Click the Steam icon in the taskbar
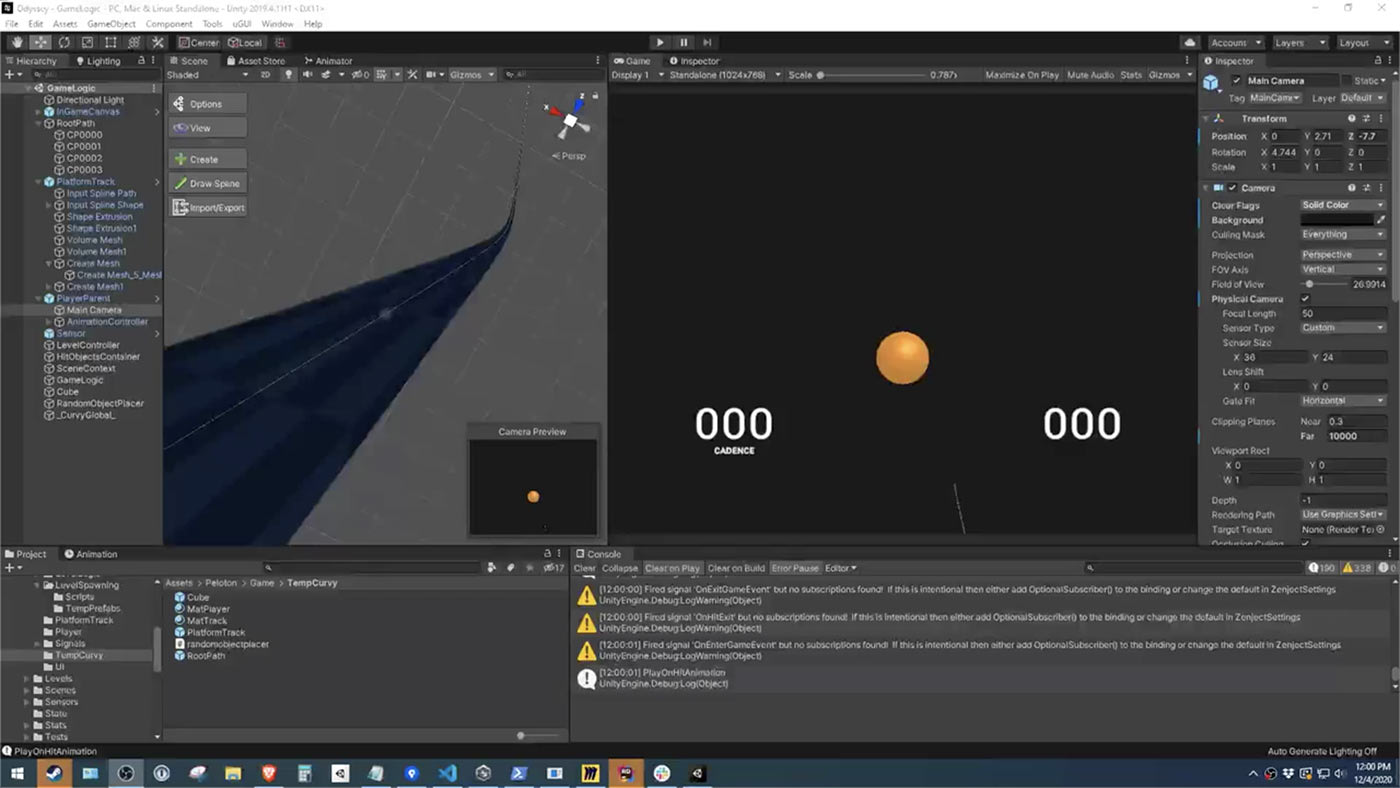 (x=53, y=773)
